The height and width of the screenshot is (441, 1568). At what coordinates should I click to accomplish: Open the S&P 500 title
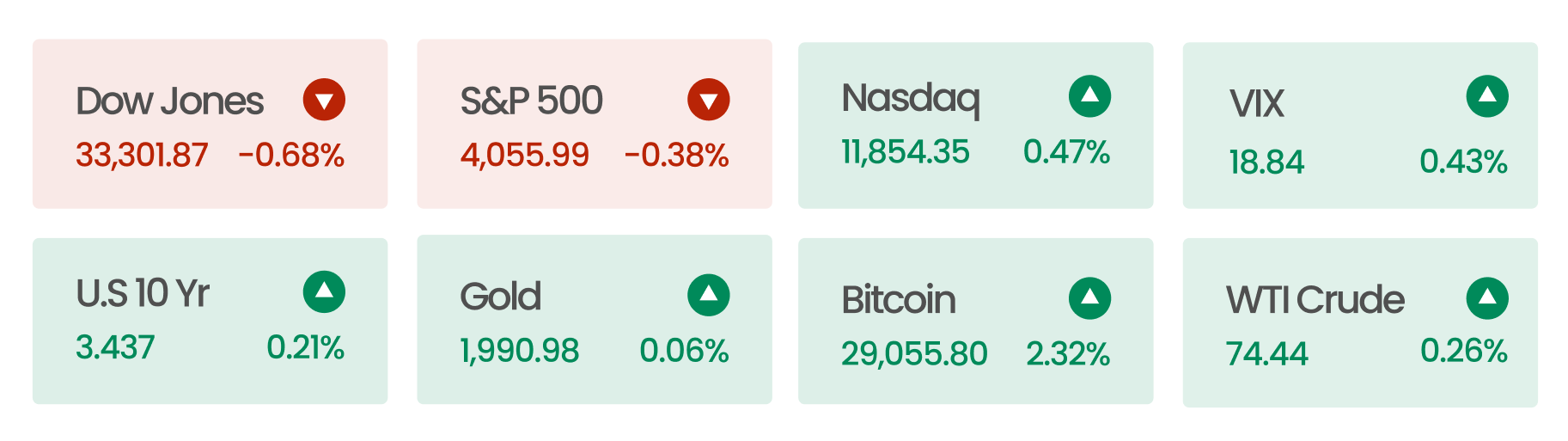coord(531,101)
